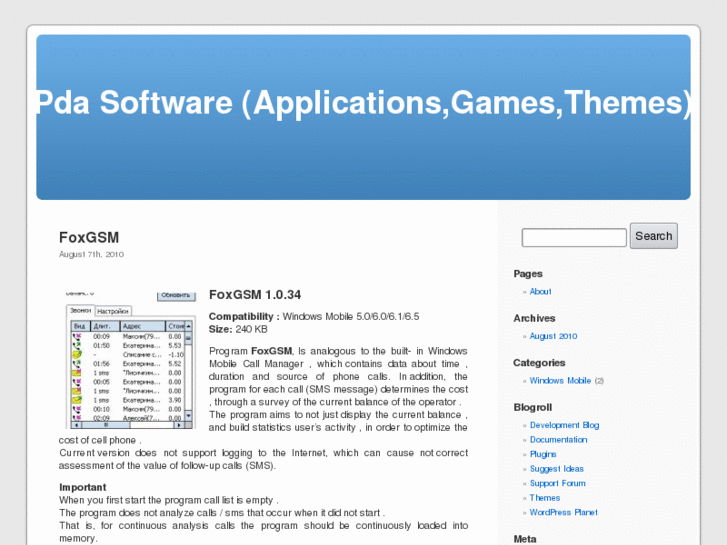Click the Meta sidebar heading
The image size is (727, 545).
(525, 539)
